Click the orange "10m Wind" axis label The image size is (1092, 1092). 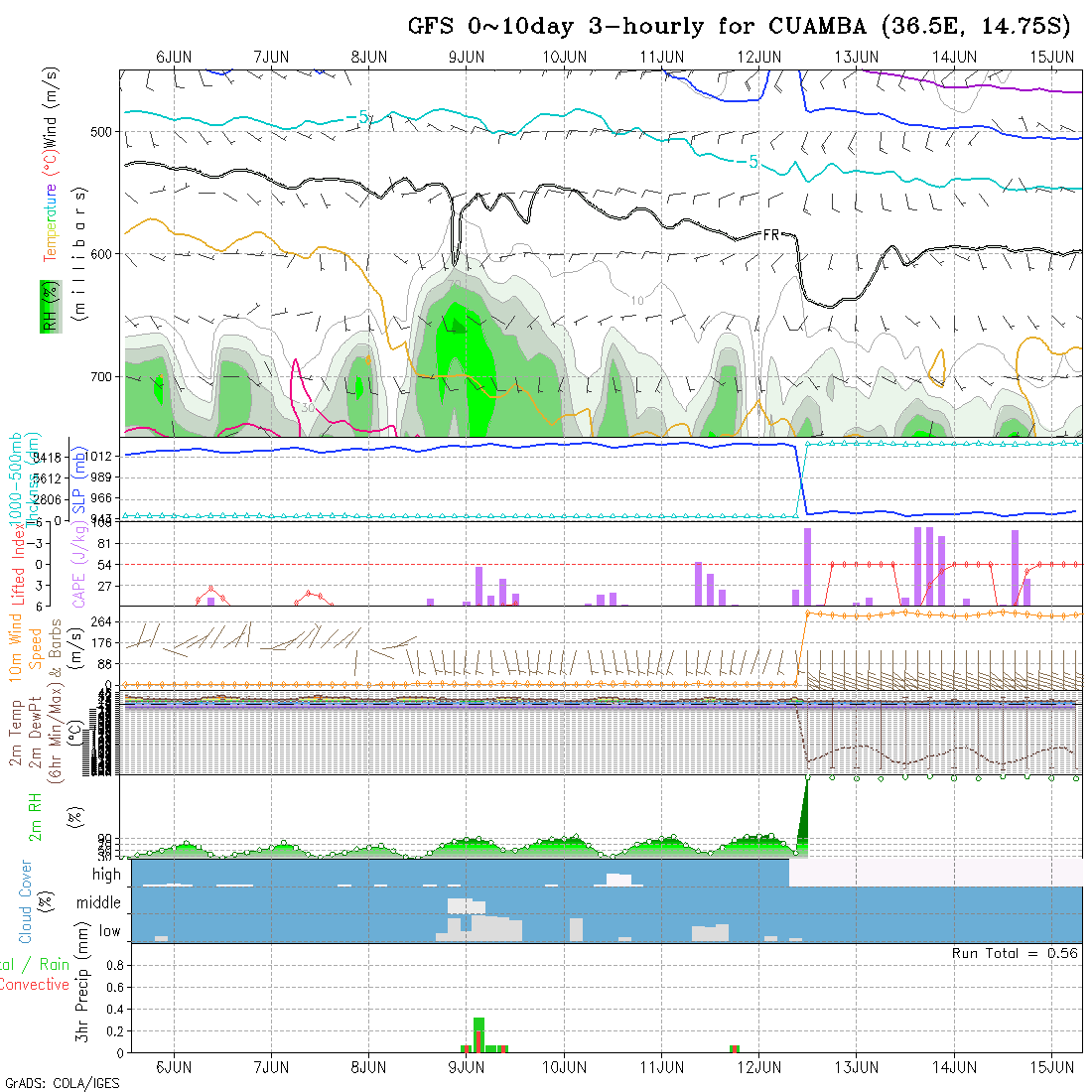tap(16, 645)
